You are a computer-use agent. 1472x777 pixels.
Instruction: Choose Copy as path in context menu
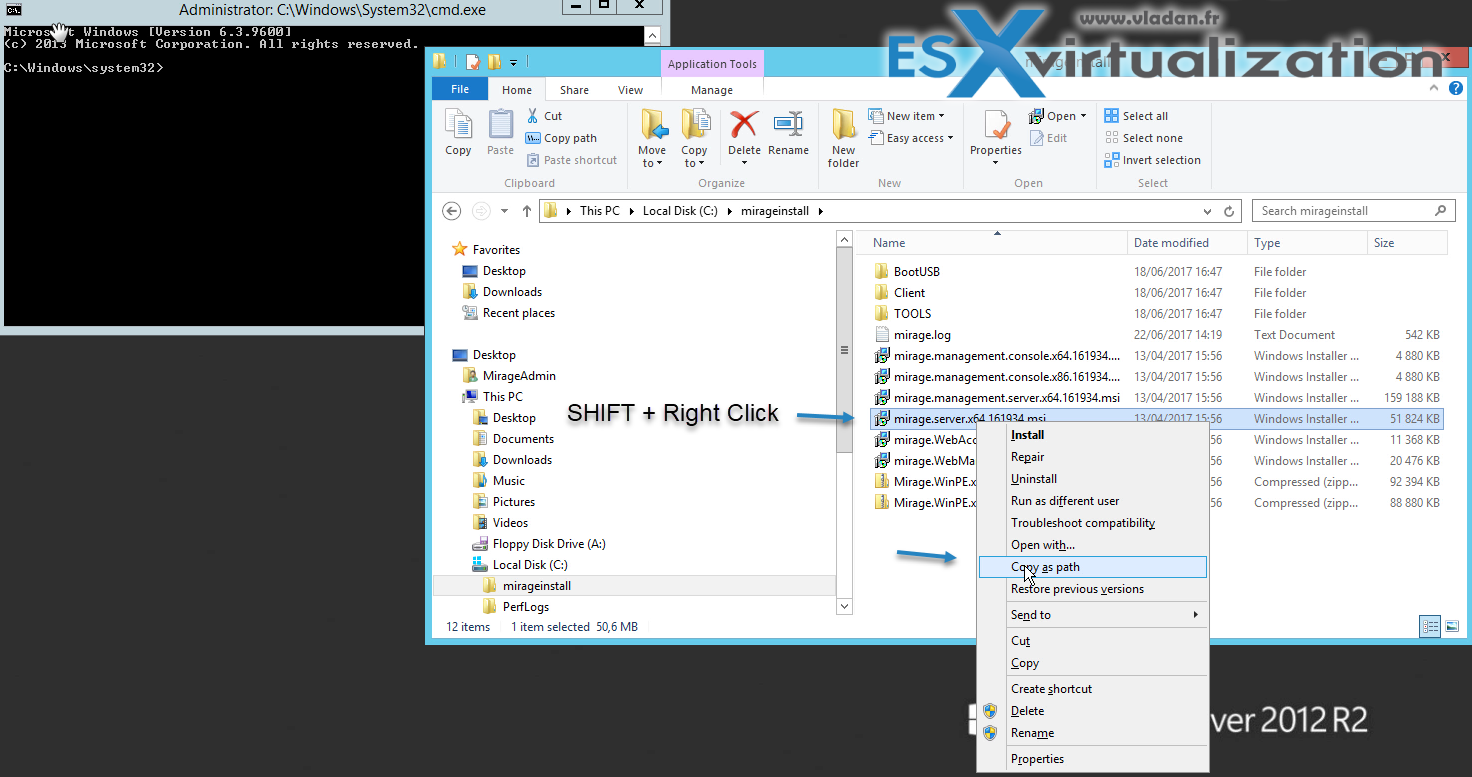pyautogui.click(x=1092, y=567)
